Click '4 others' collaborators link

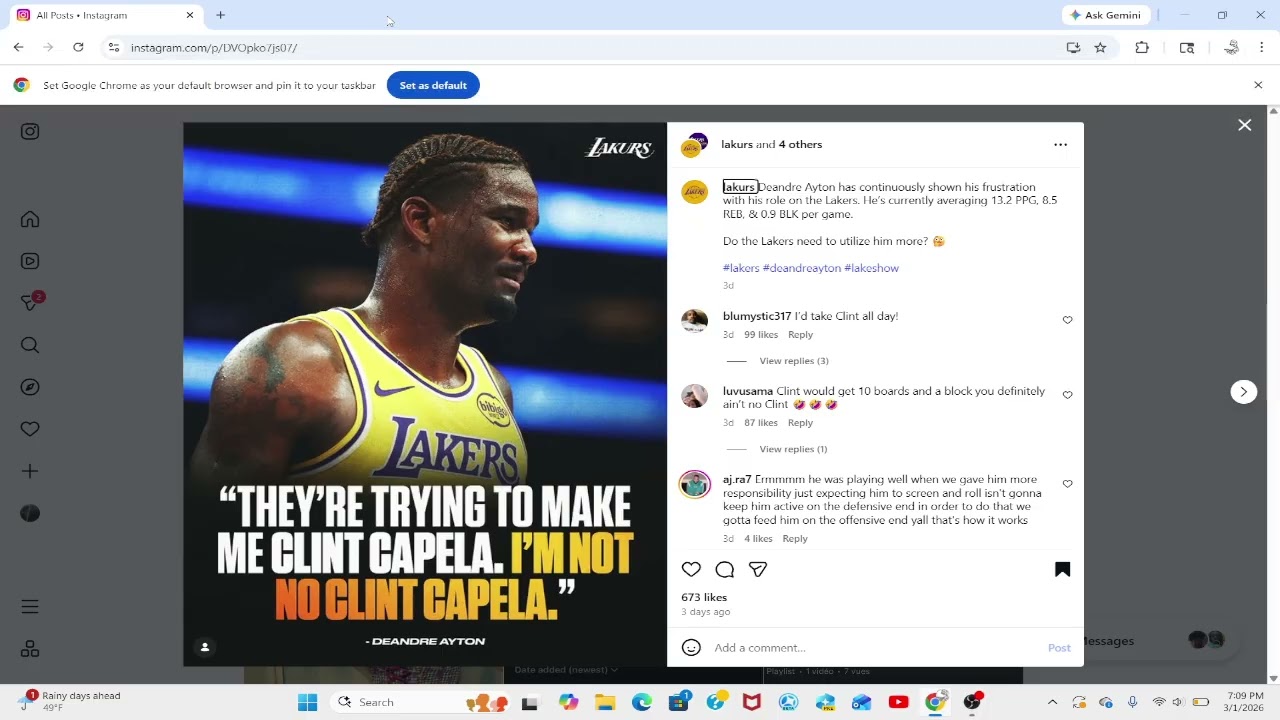click(x=800, y=145)
